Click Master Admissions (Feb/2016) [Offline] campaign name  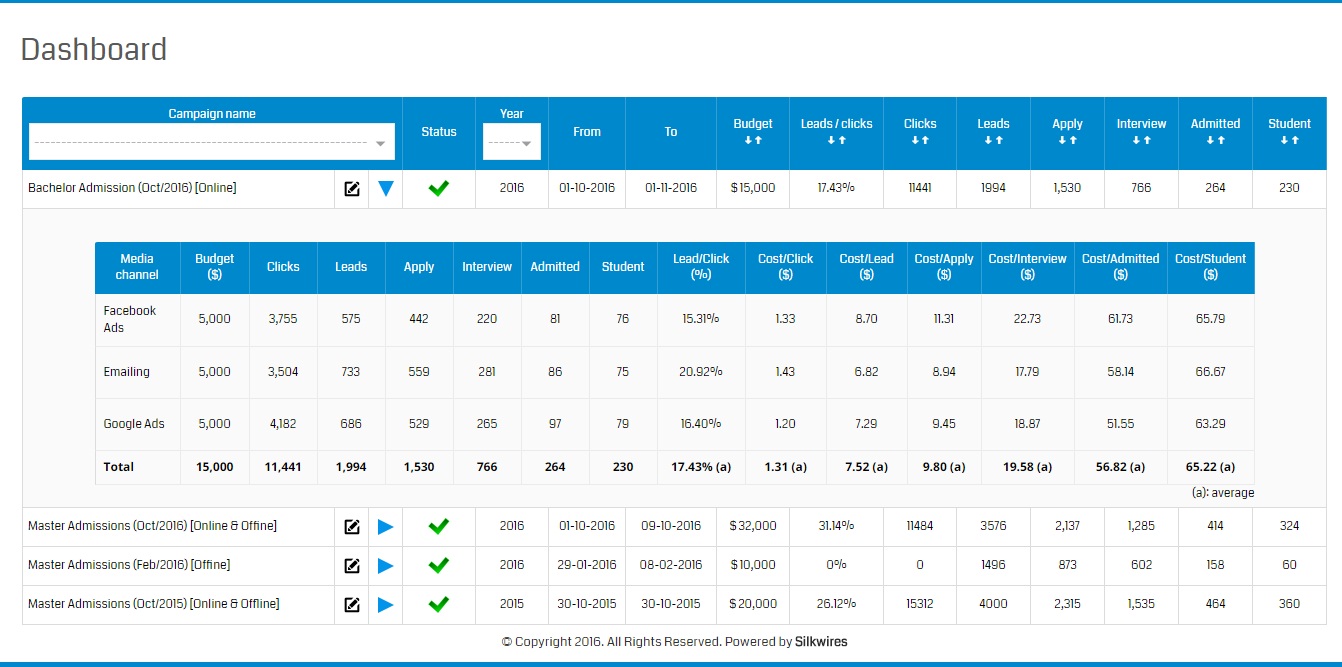tap(129, 565)
